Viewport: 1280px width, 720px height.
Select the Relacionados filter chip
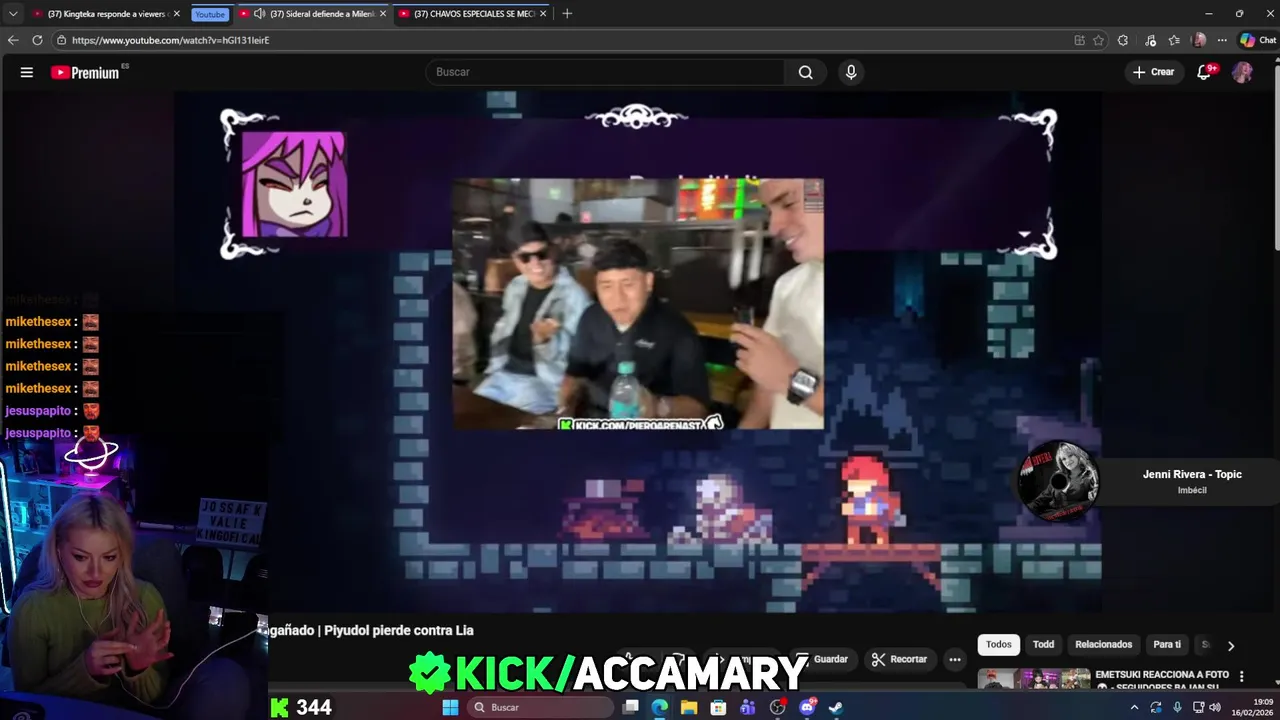1103,645
